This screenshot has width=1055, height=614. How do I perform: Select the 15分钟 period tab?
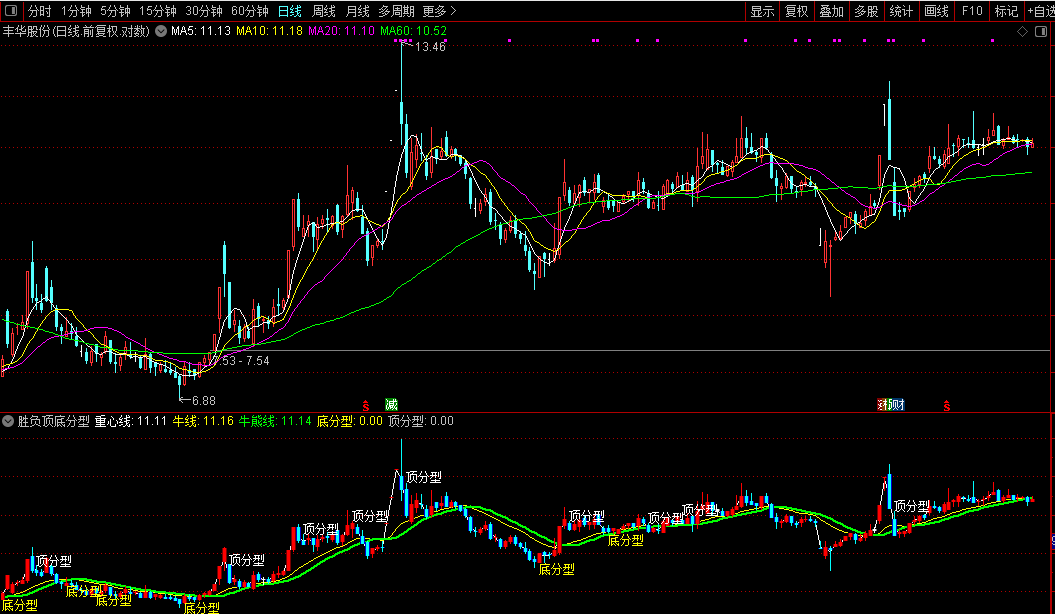pyautogui.click(x=158, y=11)
